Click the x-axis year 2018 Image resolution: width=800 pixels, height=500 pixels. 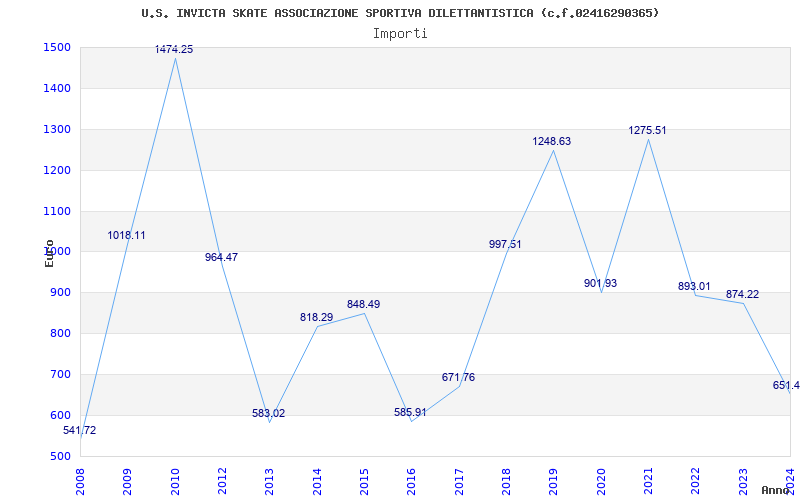pyautogui.click(x=507, y=481)
